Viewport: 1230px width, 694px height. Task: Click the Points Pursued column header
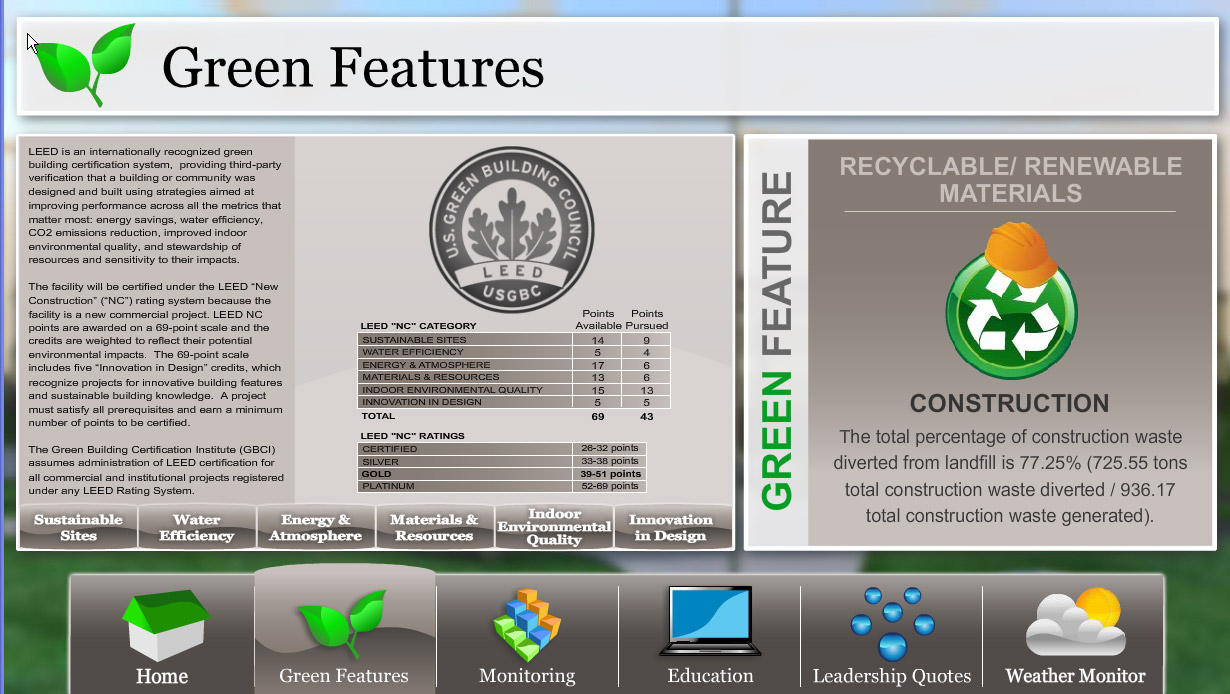[647, 319]
